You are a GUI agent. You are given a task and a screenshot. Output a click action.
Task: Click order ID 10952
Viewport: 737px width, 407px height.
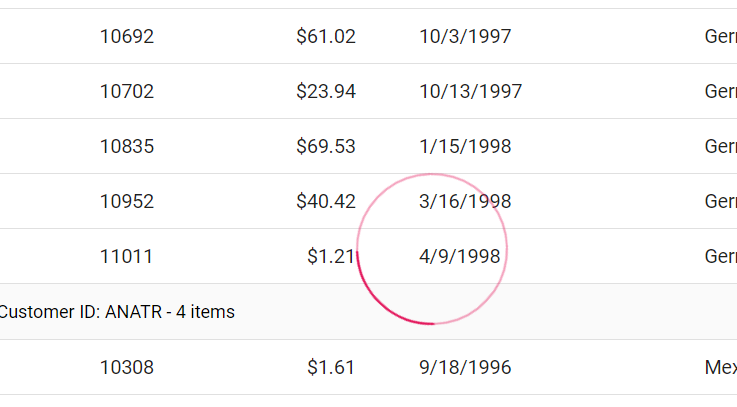(127, 202)
